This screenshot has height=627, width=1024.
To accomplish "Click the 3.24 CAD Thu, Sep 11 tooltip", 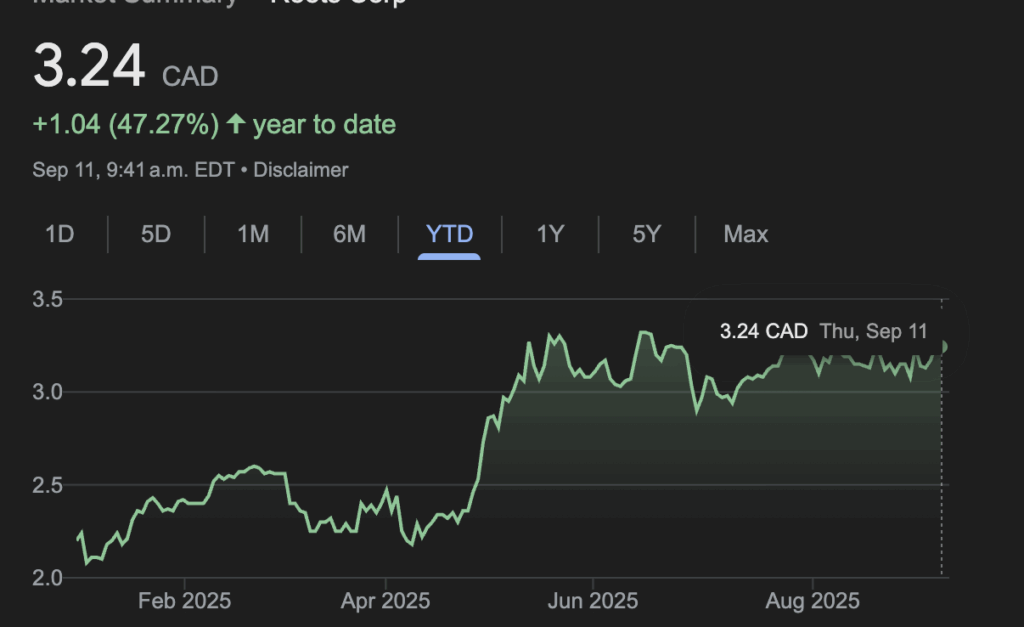I will pos(823,331).
